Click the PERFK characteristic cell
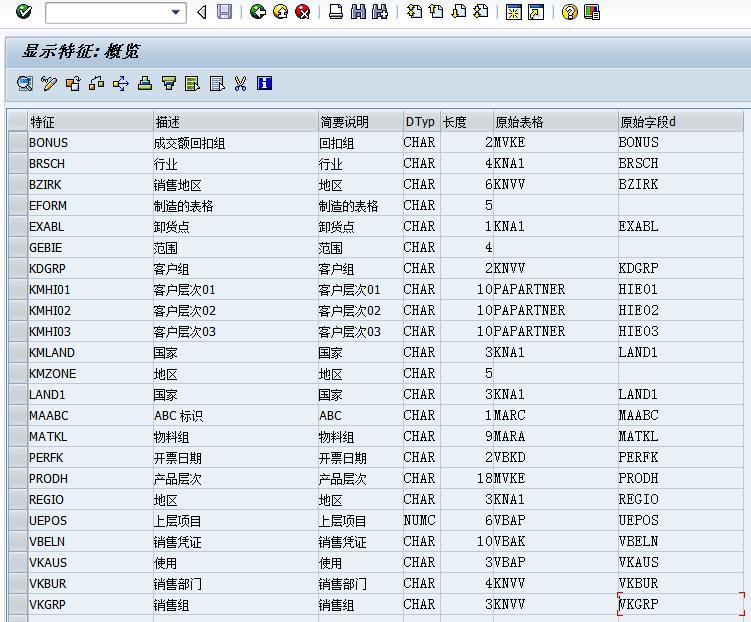Screen dimensions: 751x622 (90, 458)
